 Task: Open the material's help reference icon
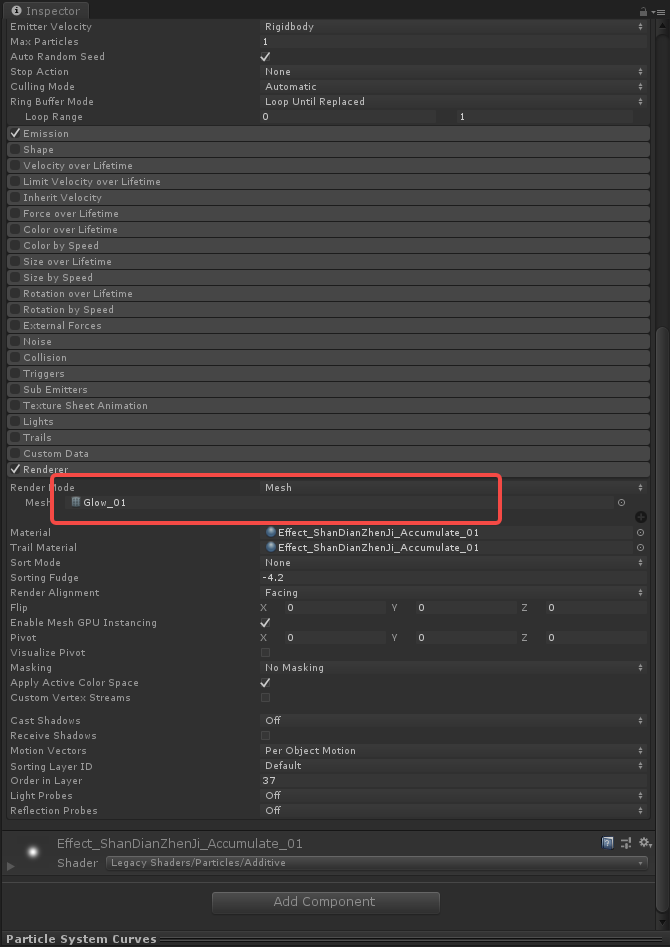tap(607, 843)
